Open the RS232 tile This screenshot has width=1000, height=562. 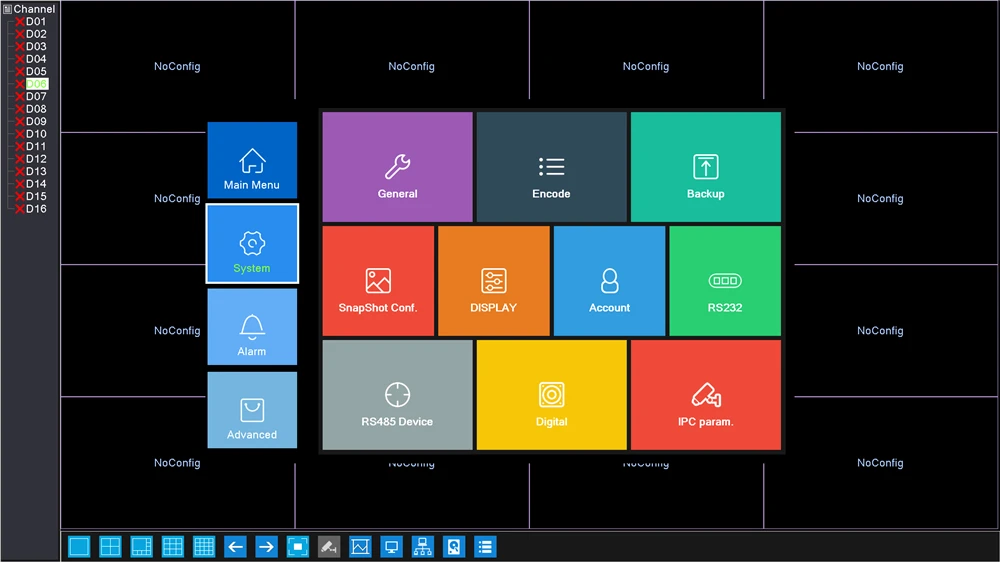click(725, 281)
